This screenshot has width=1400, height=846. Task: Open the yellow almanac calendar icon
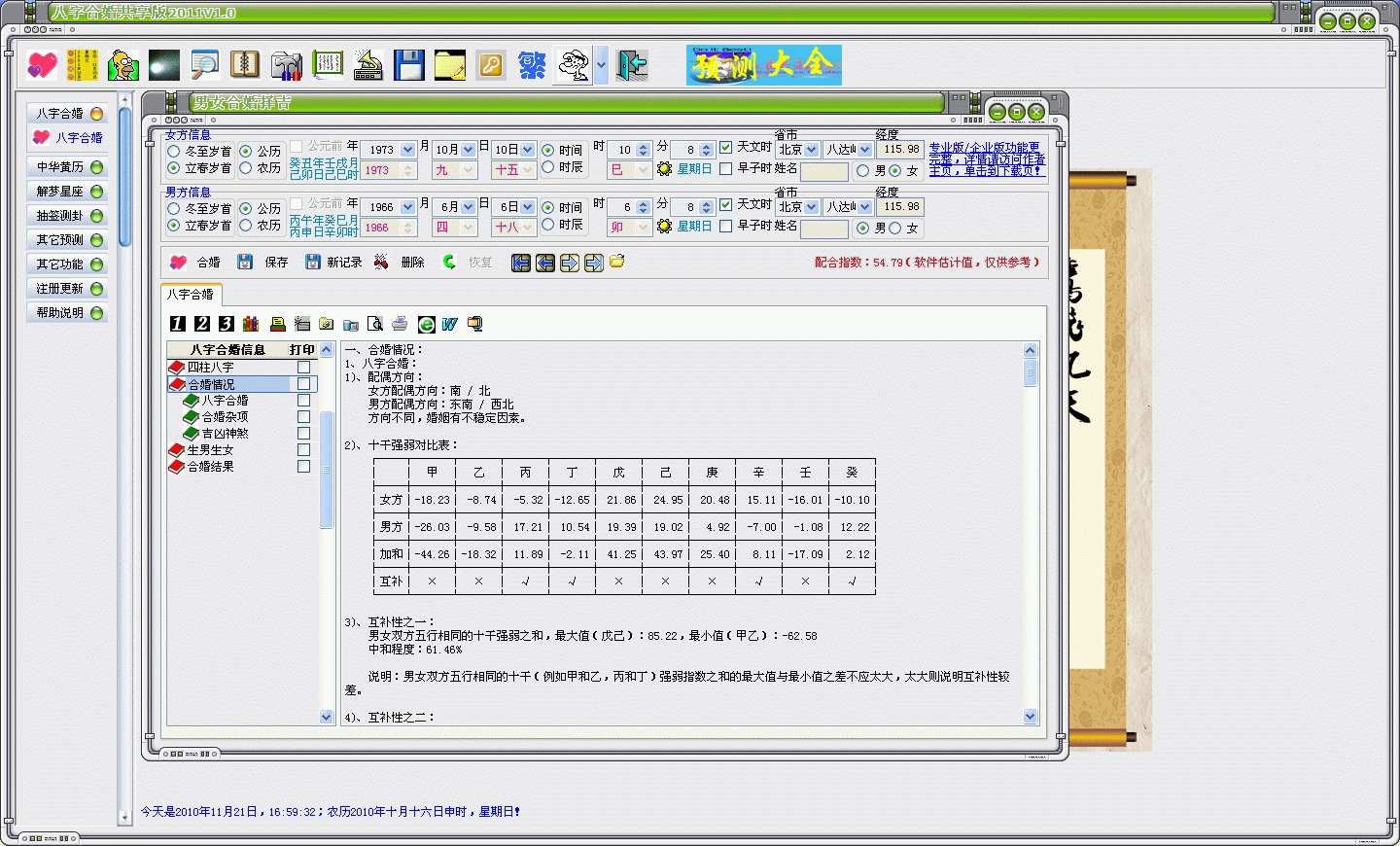pyautogui.click(x=83, y=65)
